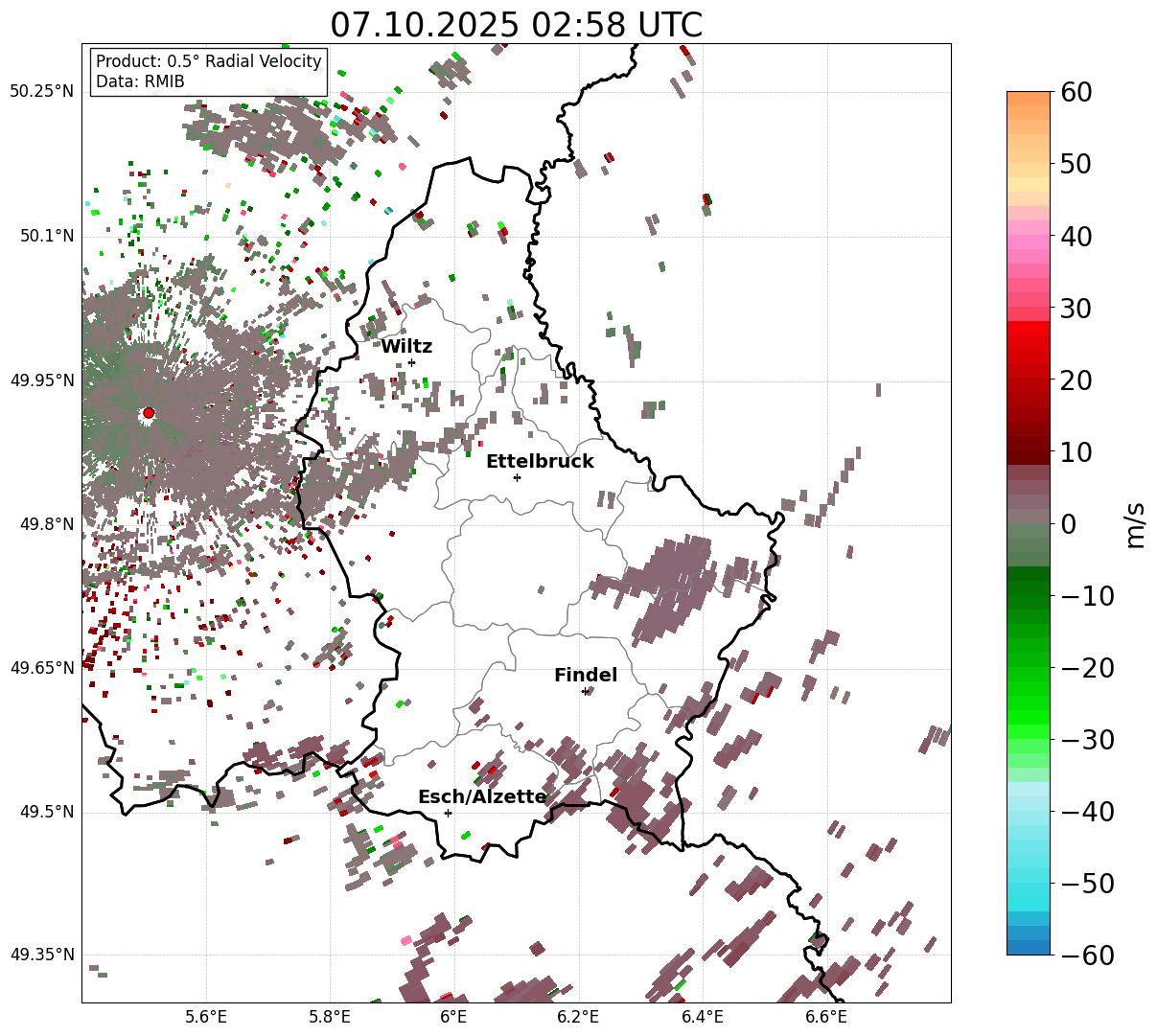The height and width of the screenshot is (1036, 1157).
Task: Click the 49.95°N latitude label
Action: click(x=41, y=380)
